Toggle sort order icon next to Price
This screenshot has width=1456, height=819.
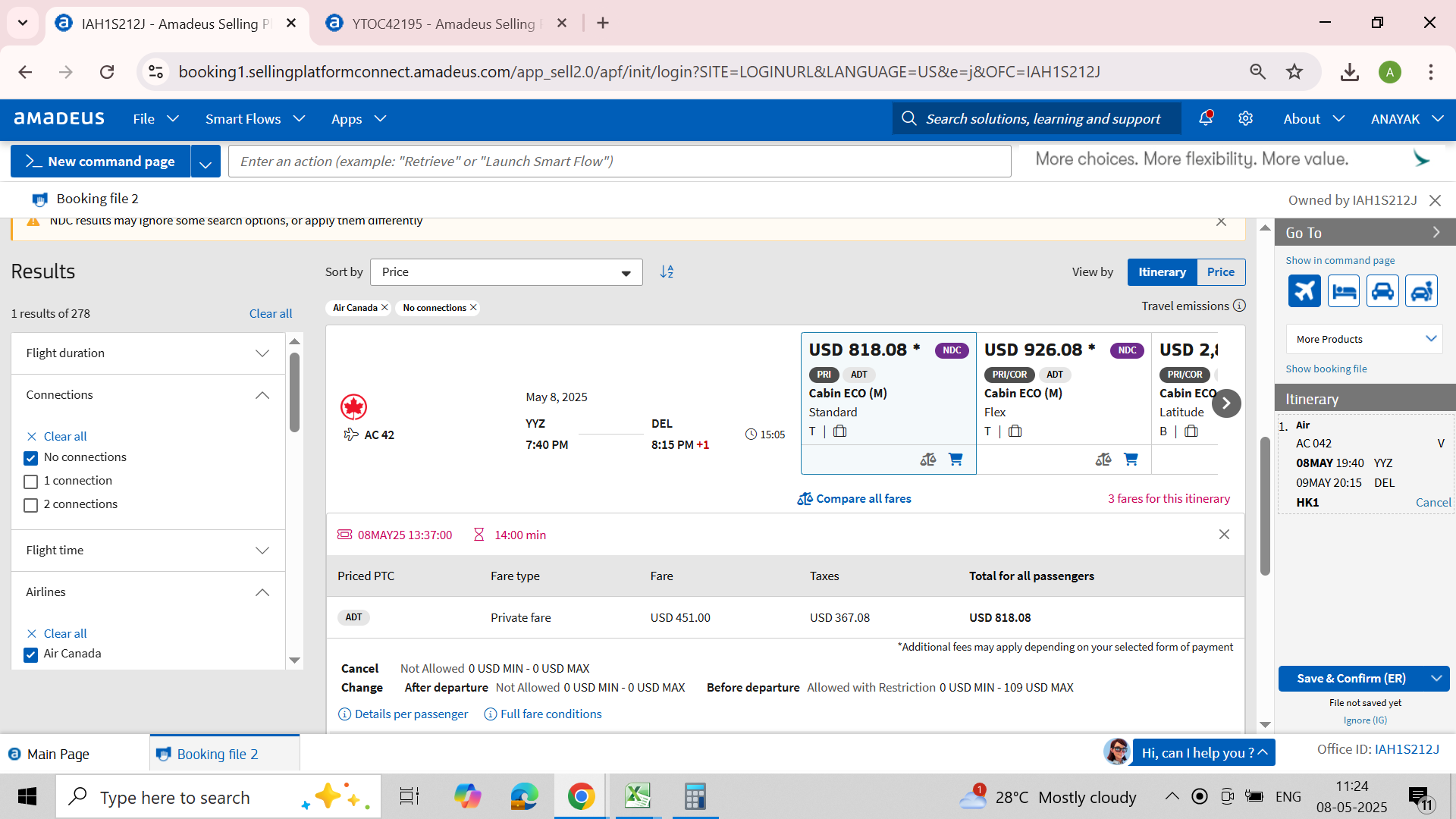click(667, 272)
